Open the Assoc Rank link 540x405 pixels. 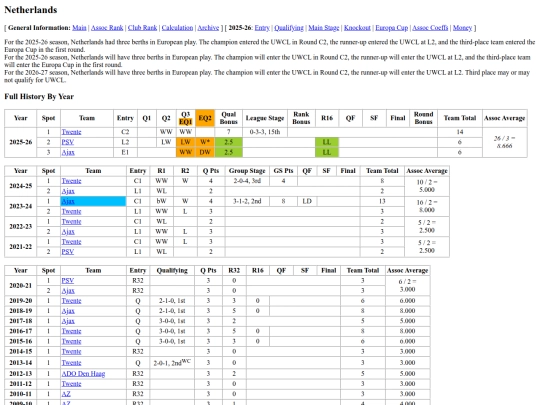(107, 28)
